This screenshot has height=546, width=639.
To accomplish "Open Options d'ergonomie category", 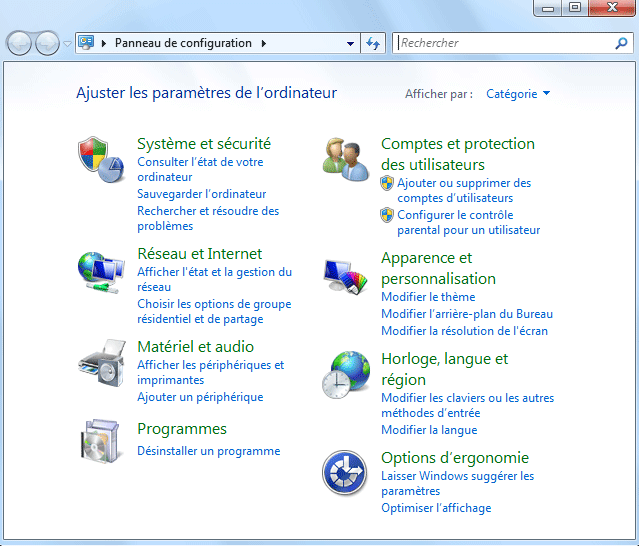I will (455, 458).
